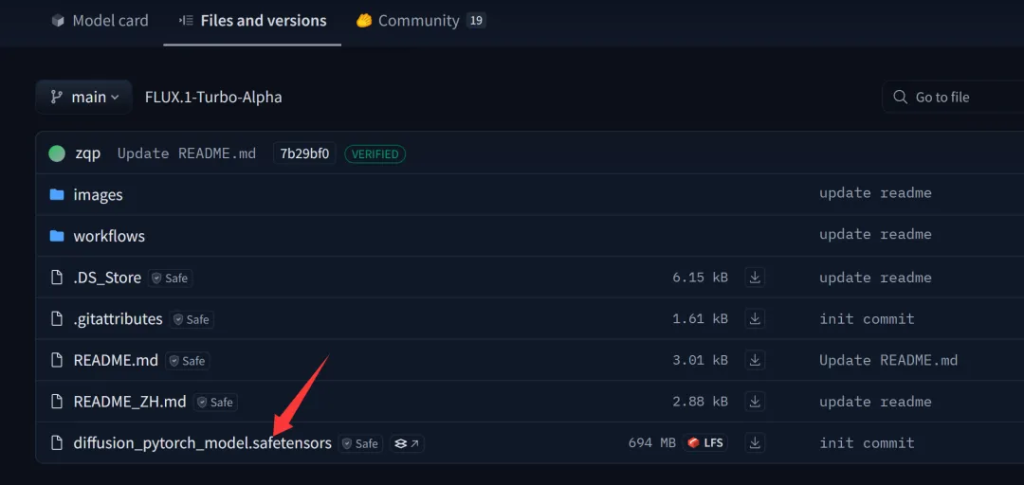Open zqp user profile link
1024x485 pixels.
pos(87,154)
